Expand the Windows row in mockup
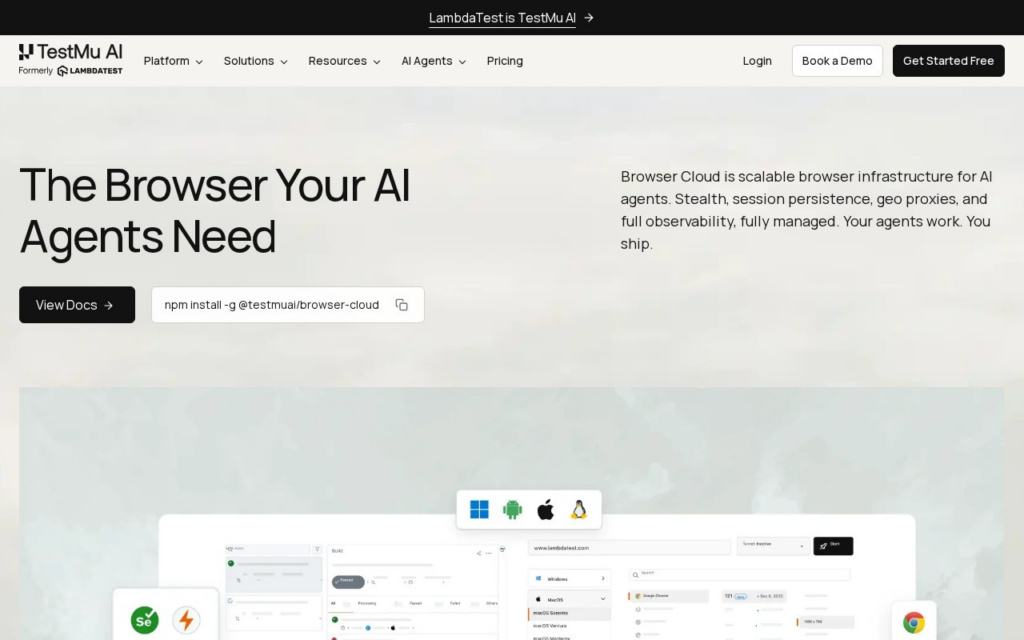Viewport: 1024px width, 640px height. click(x=569, y=579)
